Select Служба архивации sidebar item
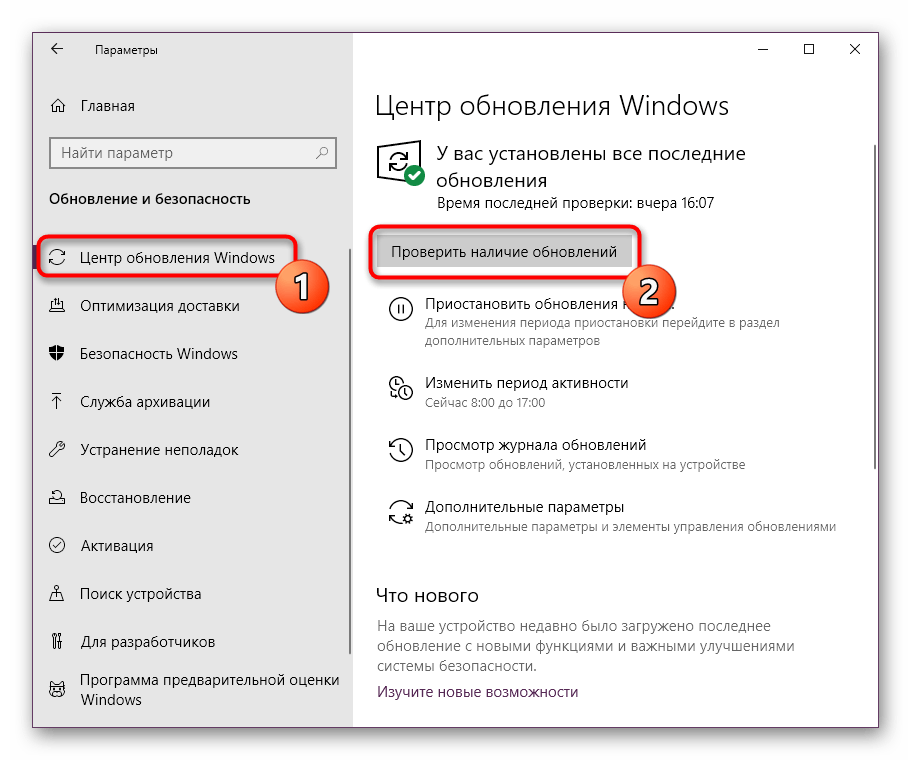 point(145,402)
